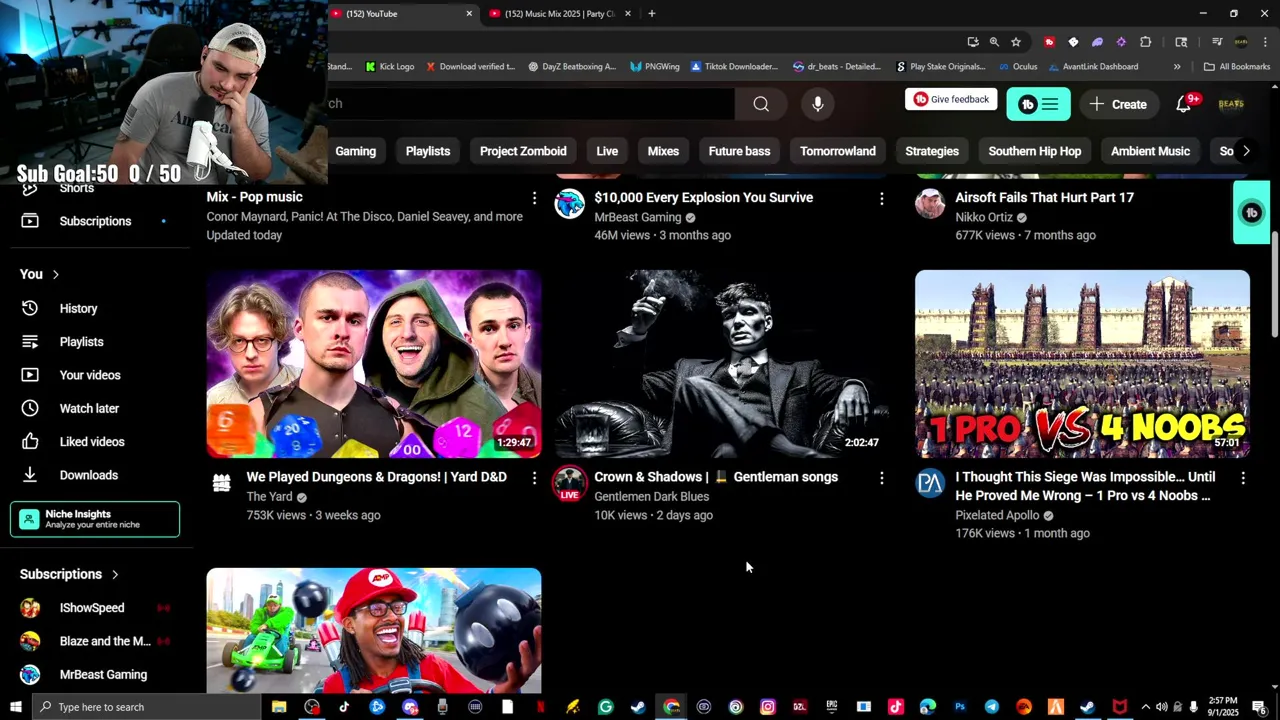The width and height of the screenshot is (1280, 720).
Task: Open All Bookmarks folder
Action: pyautogui.click(x=1237, y=67)
